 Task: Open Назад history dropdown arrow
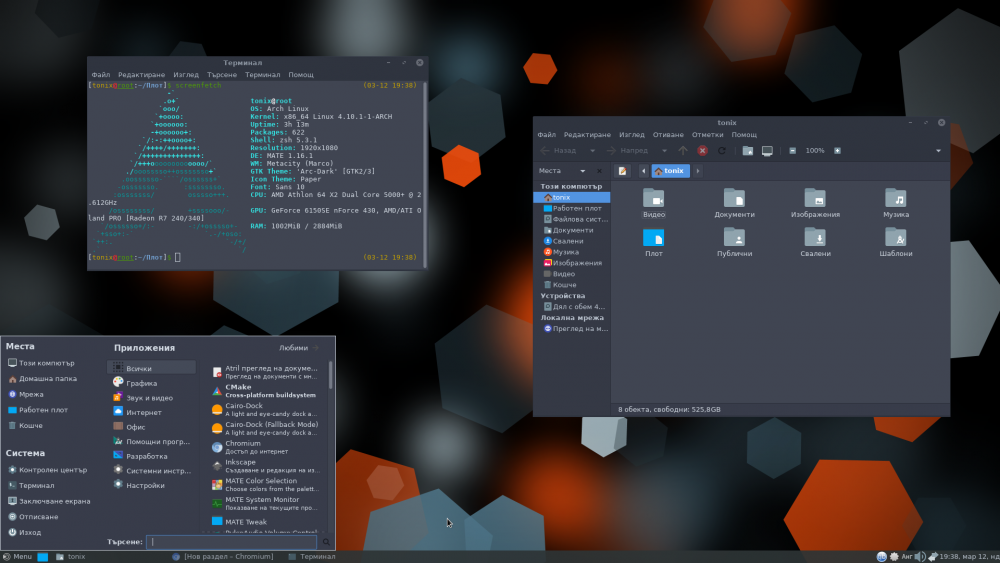coord(592,150)
